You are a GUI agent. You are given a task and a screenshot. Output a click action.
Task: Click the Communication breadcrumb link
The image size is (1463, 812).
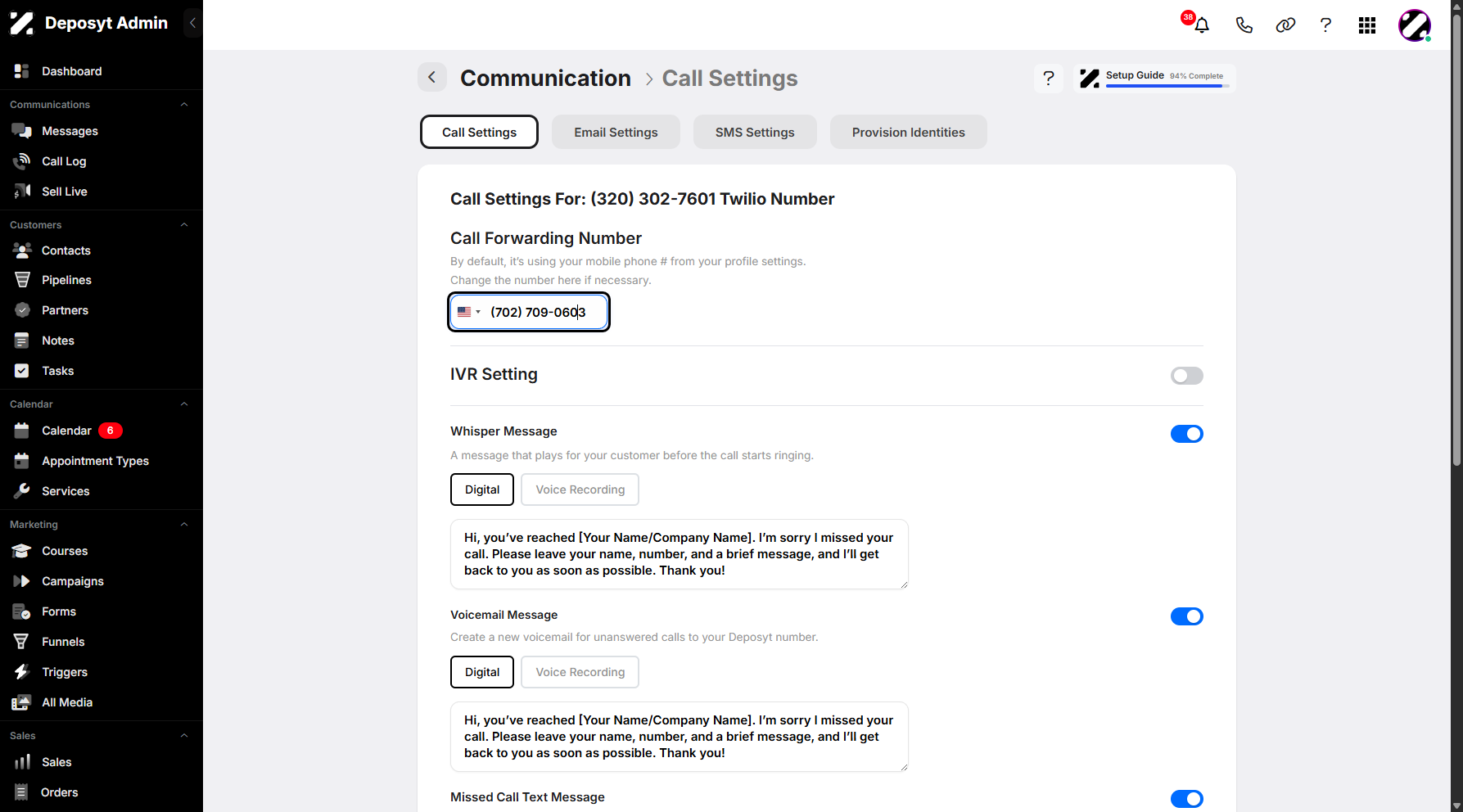pyautogui.click(x=545, y=78)
